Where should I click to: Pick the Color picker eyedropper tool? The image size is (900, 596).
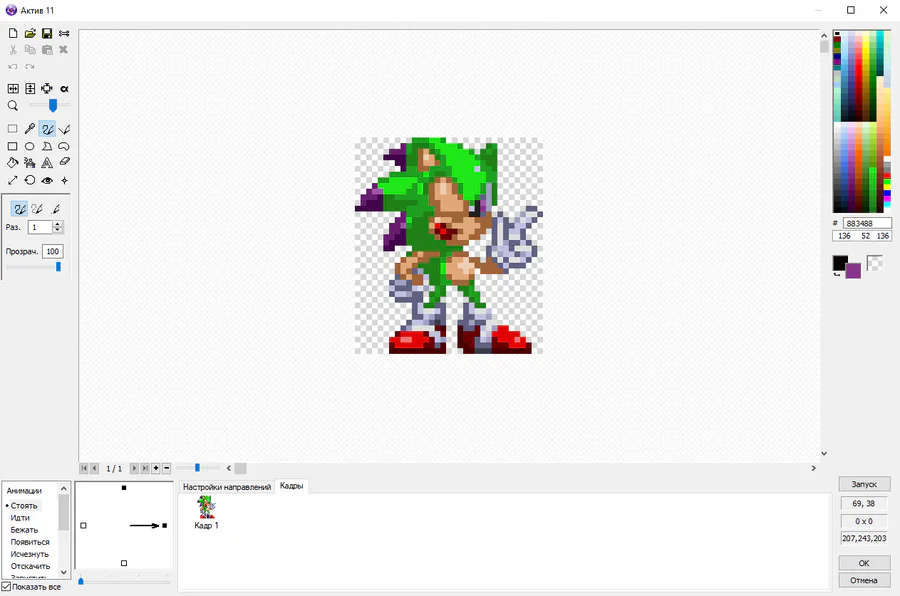tap(30, 129)
